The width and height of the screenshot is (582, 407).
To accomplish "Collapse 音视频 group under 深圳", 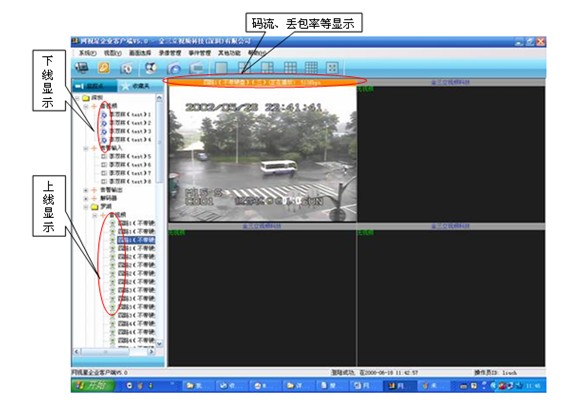I will click(x=86, y=106).
